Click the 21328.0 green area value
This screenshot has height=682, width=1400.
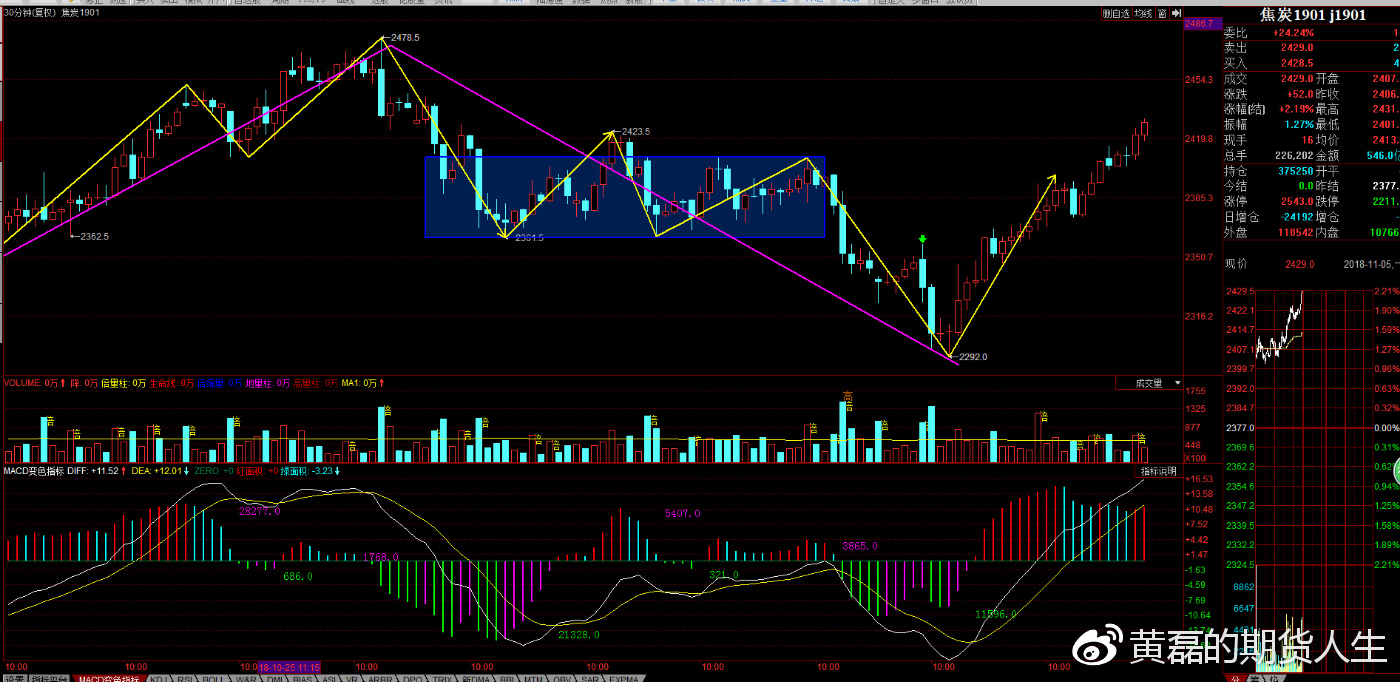579,634
